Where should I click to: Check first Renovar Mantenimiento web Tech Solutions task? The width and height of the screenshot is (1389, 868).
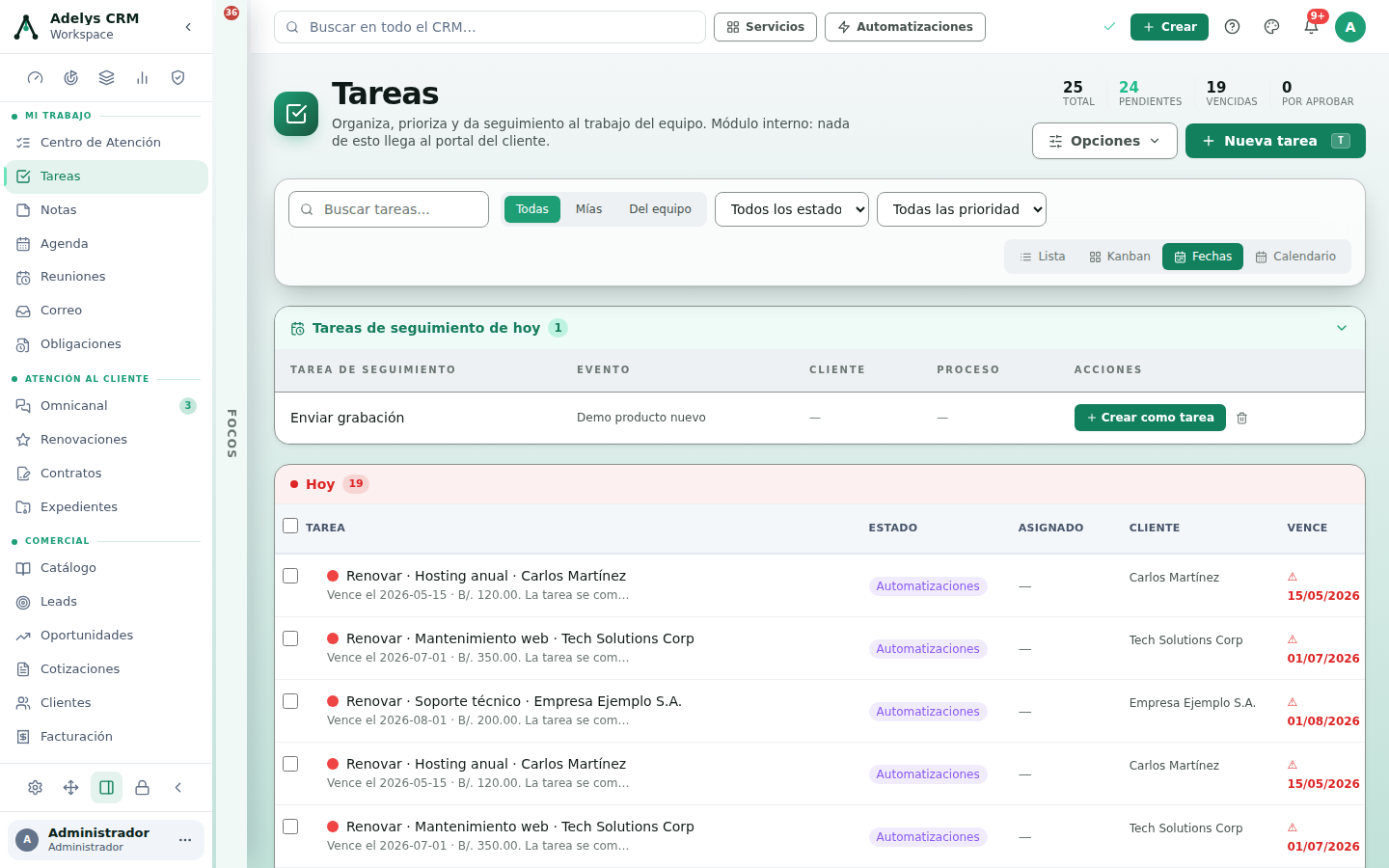(x=290, y=638)
